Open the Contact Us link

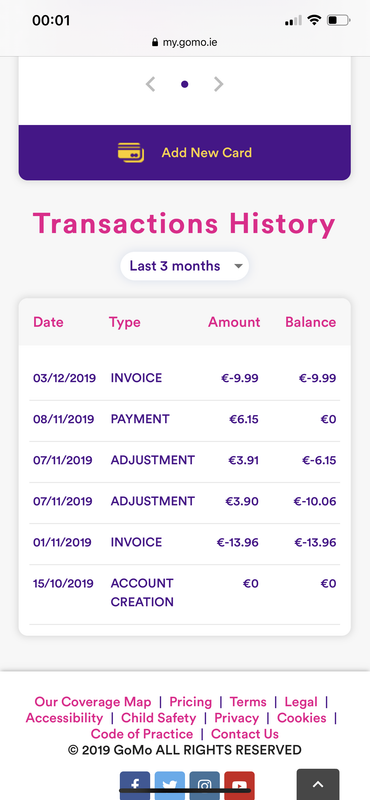(245, 734)
